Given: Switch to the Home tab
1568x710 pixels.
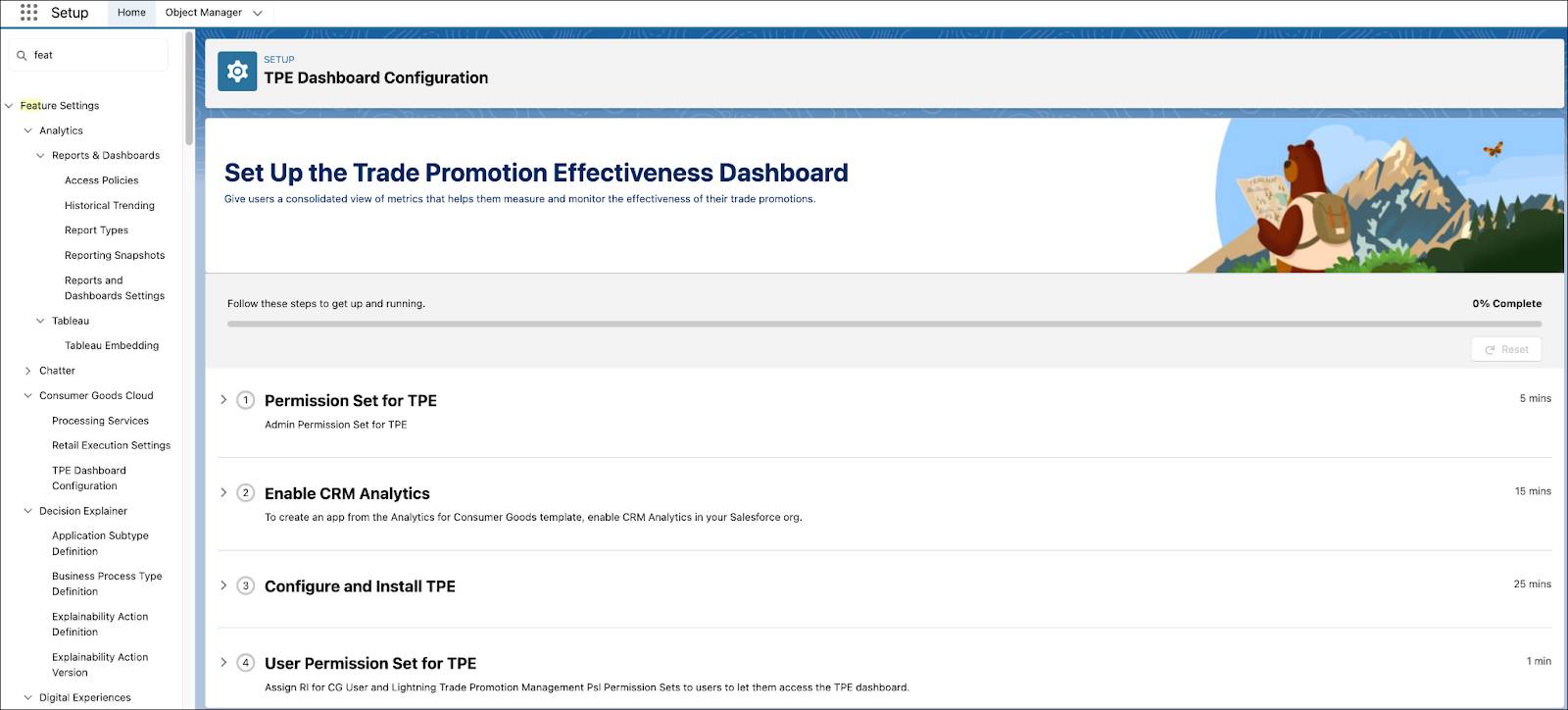Looking at the screenshot, I should pos(131,13).
